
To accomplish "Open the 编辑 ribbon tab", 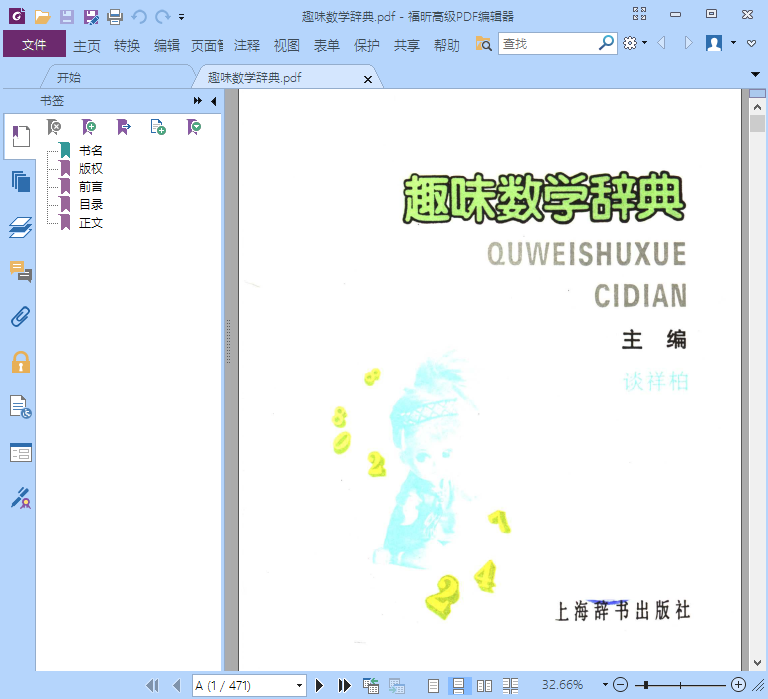I will point(167,46).
